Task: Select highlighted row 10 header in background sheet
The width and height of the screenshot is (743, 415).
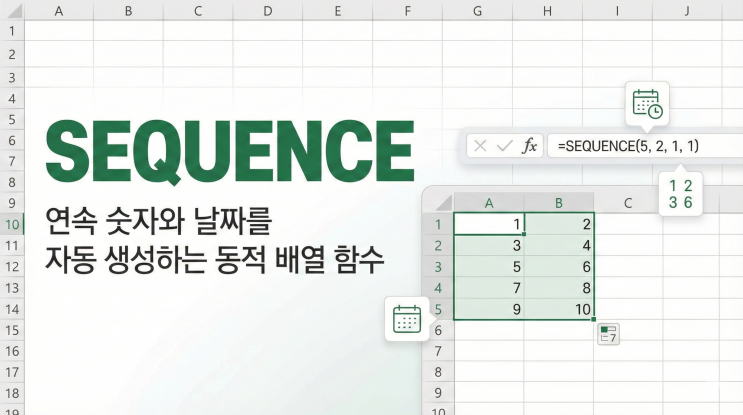Action: pyautogui.click(x=12, y=224)
